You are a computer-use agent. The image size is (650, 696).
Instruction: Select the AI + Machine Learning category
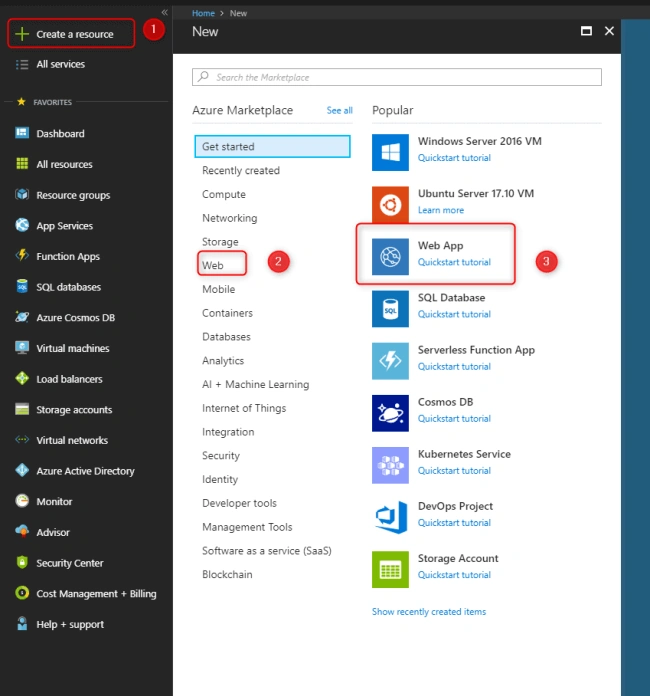255,384
